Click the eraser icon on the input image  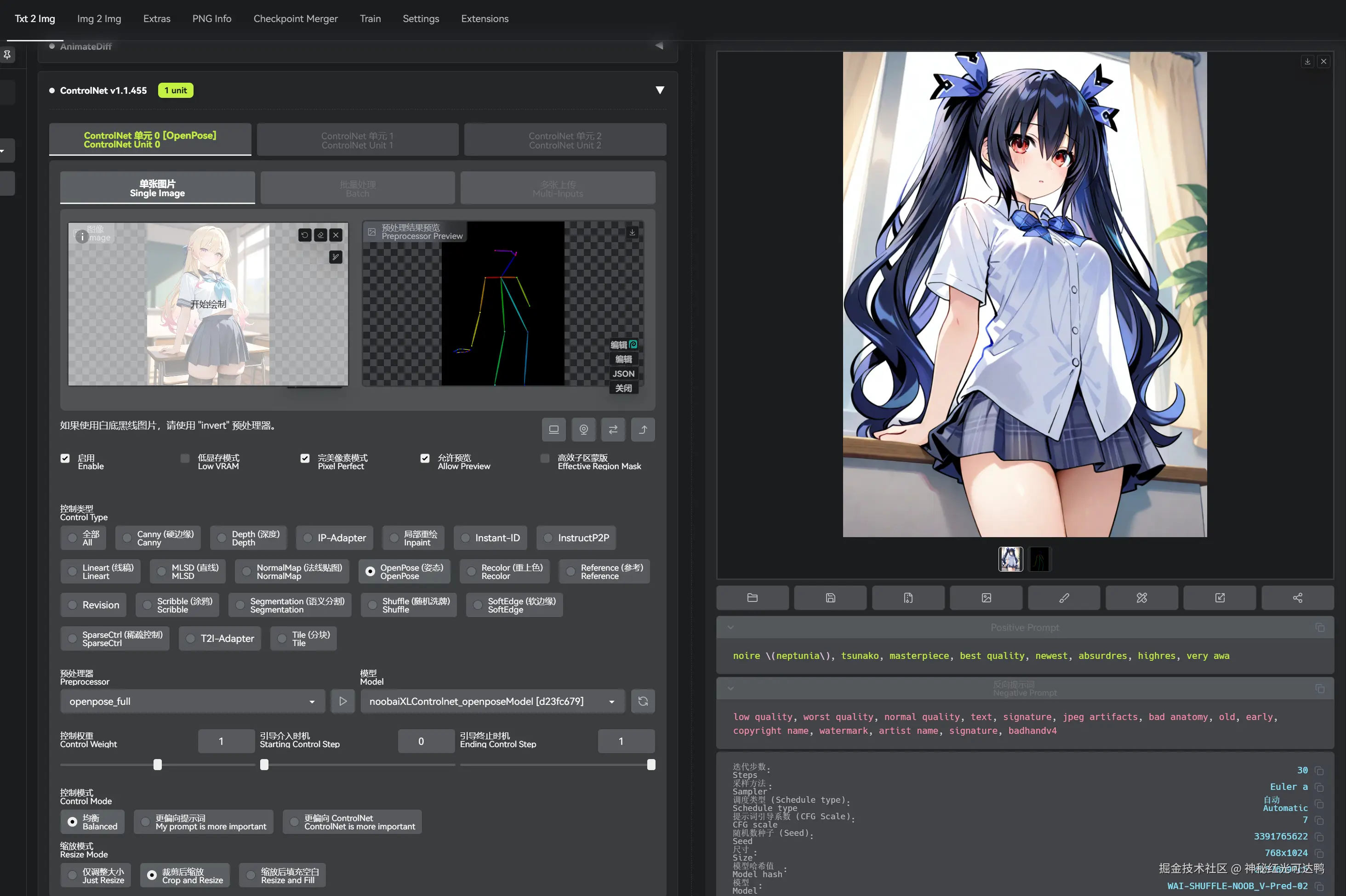[x=320, y=235]
